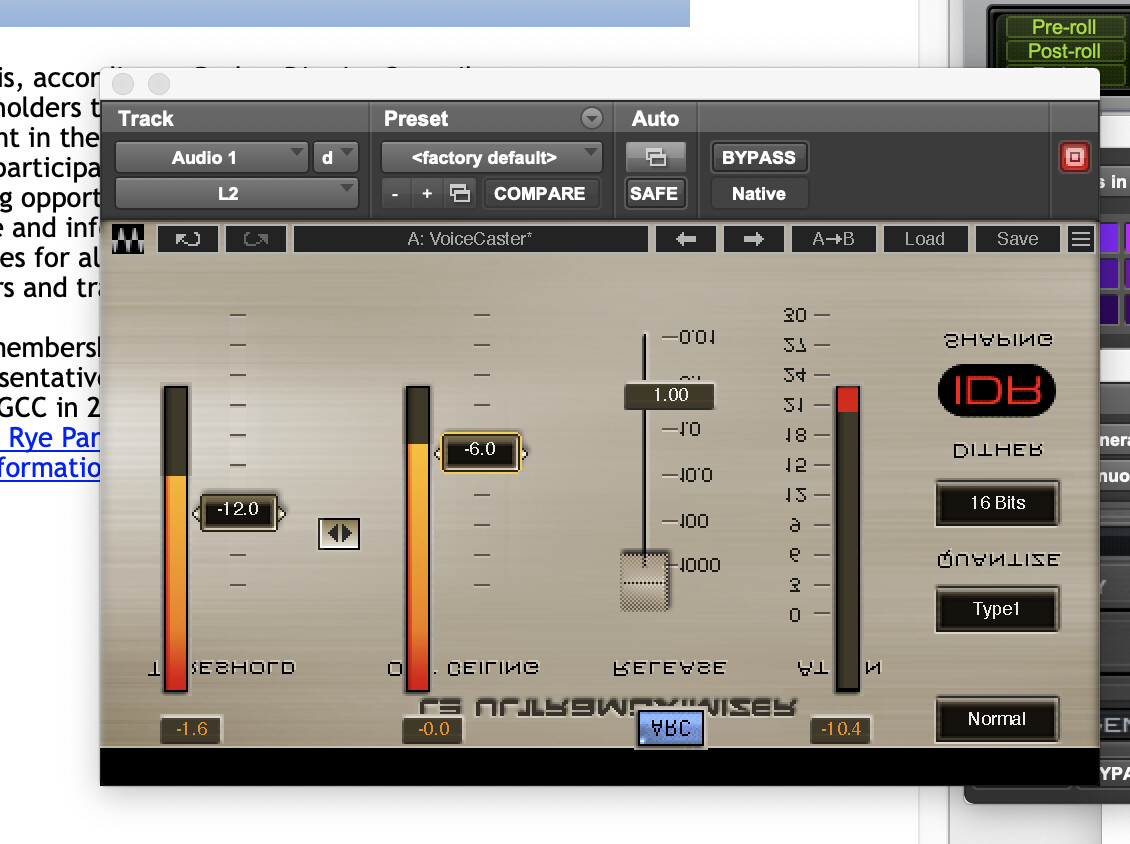Go to next preset with right arrow
The height and width of the screenshot is (844, 1130).
click(754, 239)
